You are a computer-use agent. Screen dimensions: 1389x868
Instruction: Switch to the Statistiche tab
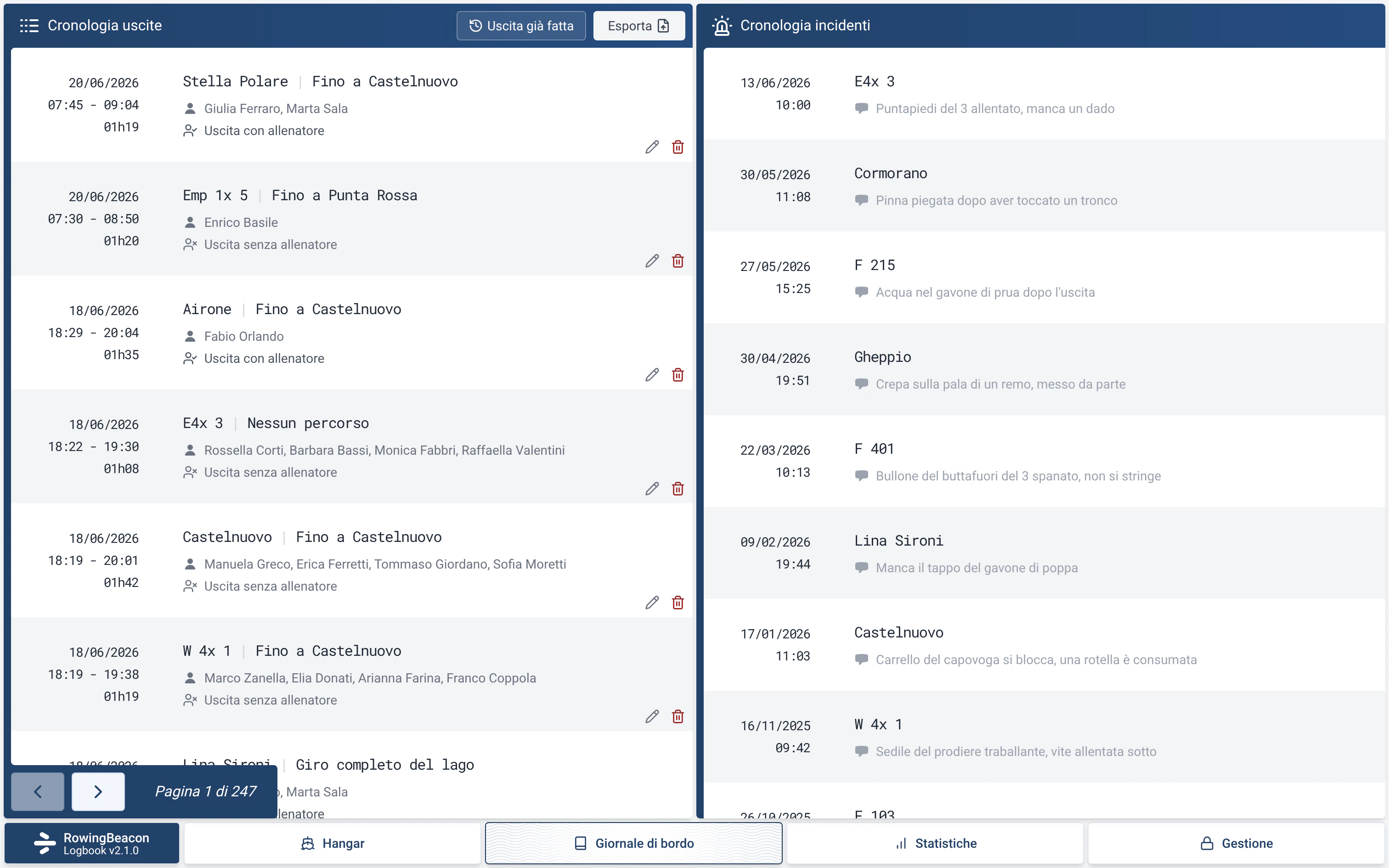click(935, 843)
